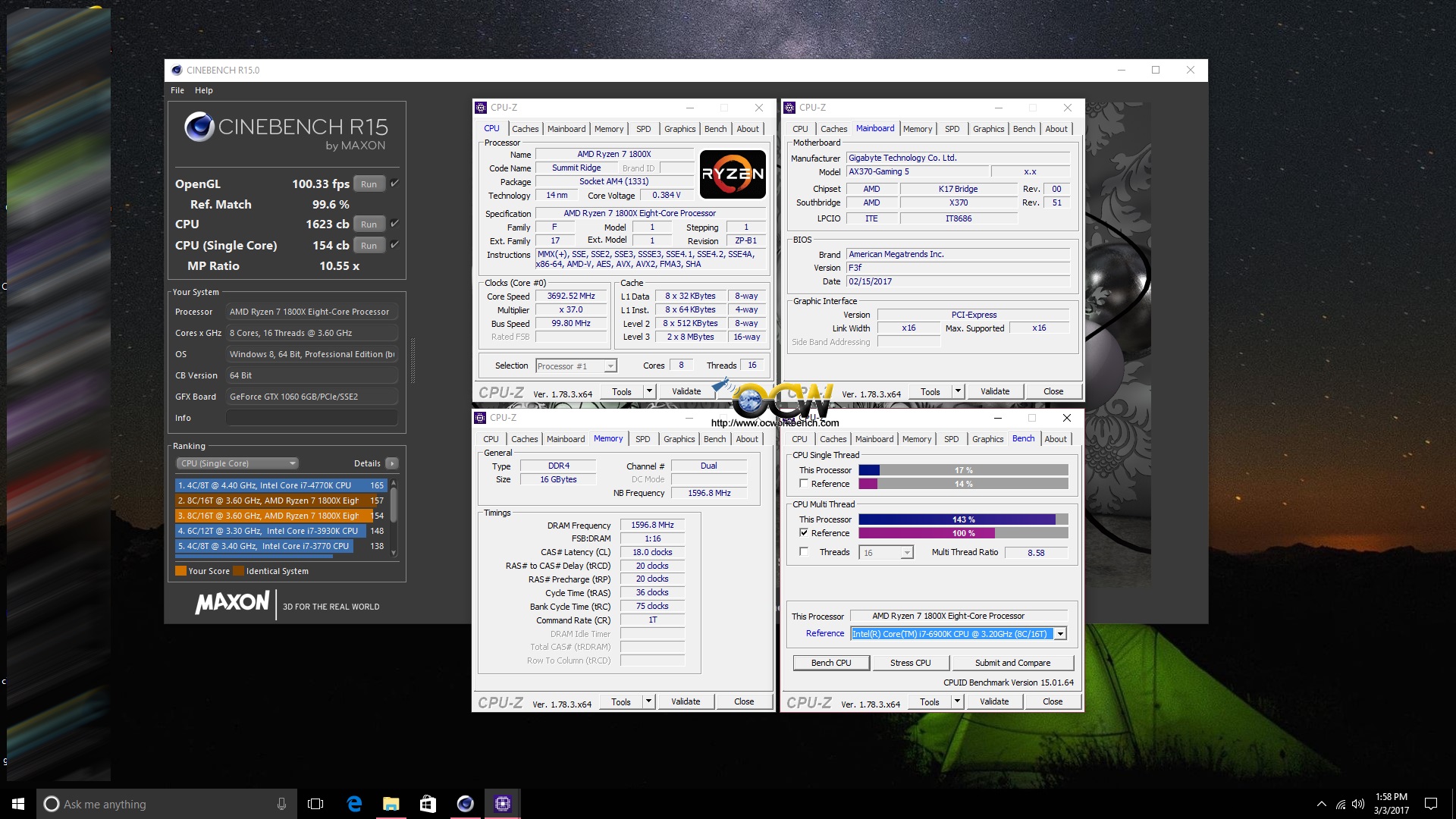Click Reference multi-thread bar showing 100 %
The image size is (1456, 819).
pos(963,533)
